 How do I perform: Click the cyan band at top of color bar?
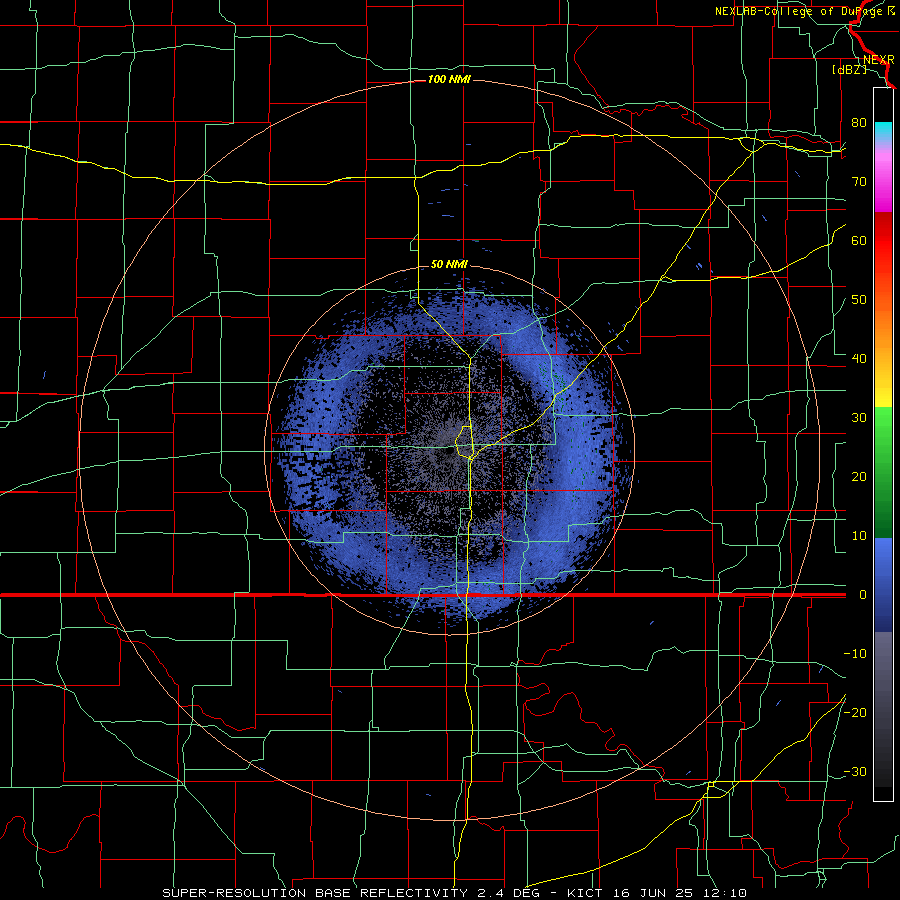point(883,131)
